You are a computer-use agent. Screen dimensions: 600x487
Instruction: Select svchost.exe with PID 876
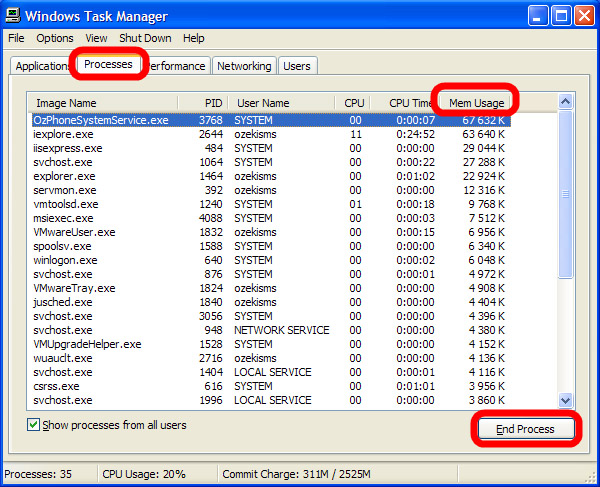(x=271, y=274)
